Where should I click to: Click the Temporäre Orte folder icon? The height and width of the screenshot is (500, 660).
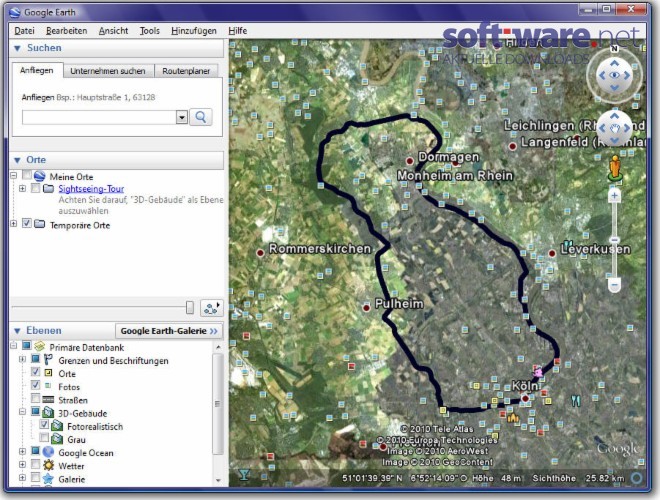click(40, 224)
